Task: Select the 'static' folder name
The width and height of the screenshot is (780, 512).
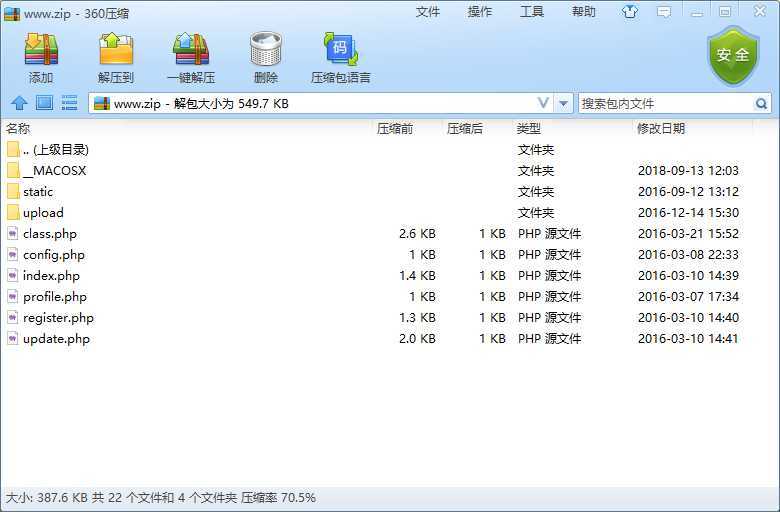Action: (38, 192)
